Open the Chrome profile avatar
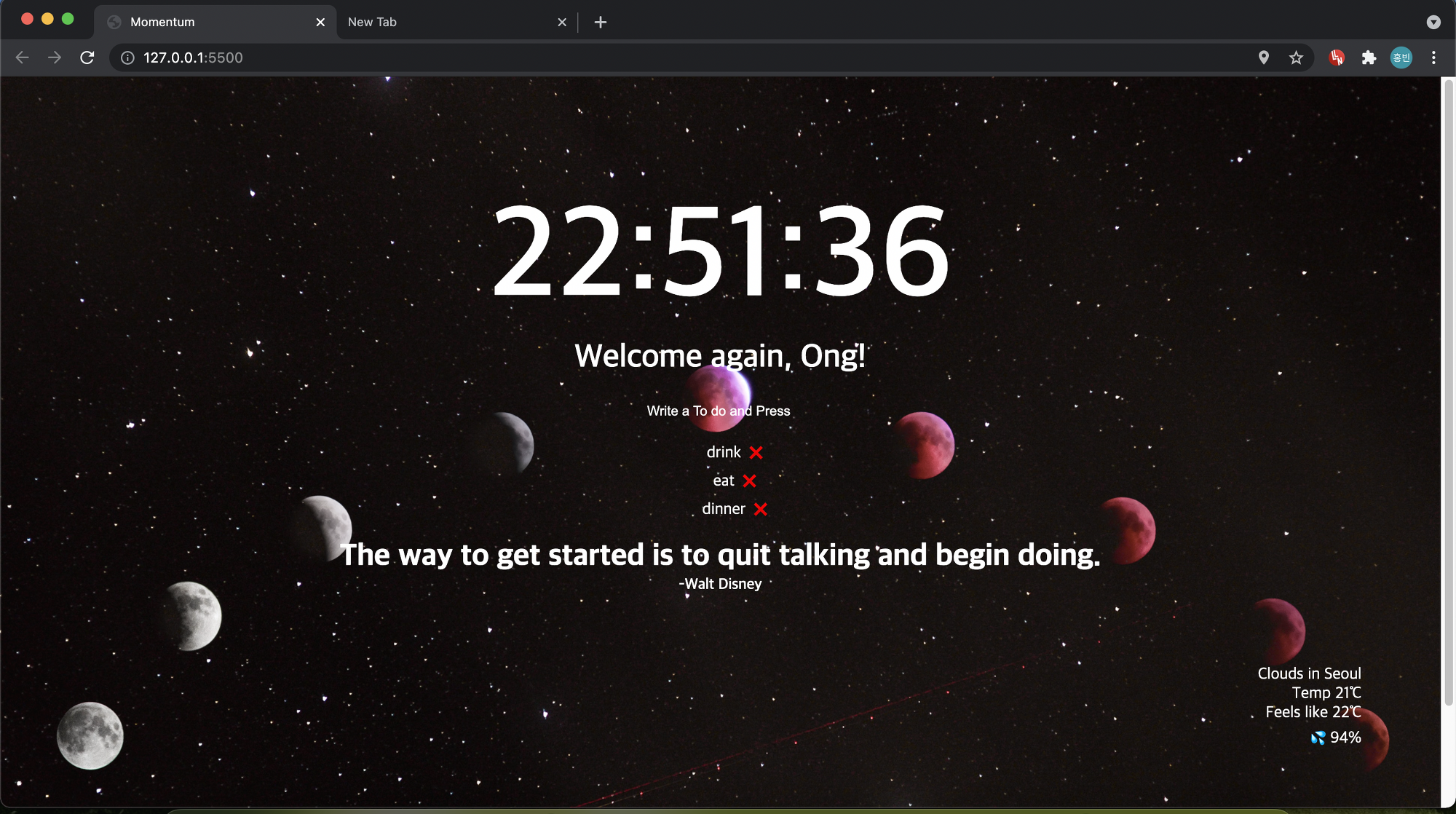This screenshot has height=814, width=1456. (x=1401, y=58)
